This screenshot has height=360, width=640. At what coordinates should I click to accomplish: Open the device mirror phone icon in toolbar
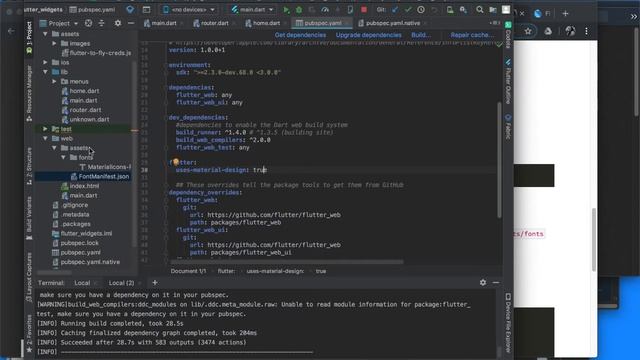click(x=350, y=9)
